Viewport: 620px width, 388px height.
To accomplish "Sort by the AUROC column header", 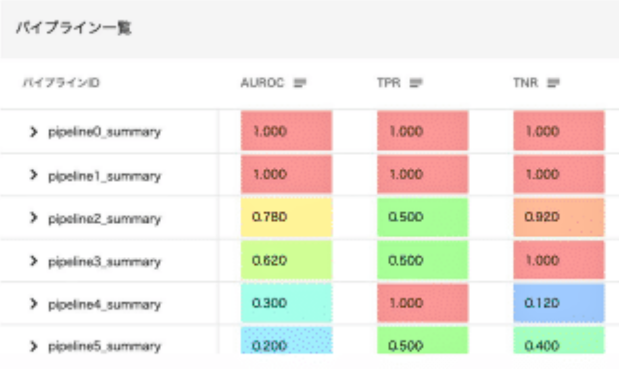I will point(262,83).
